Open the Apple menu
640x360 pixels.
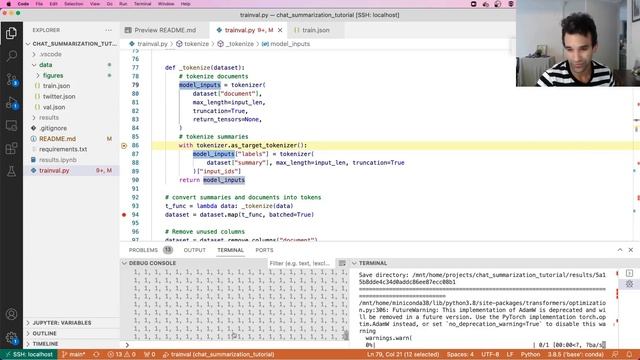tap(8, 4)
